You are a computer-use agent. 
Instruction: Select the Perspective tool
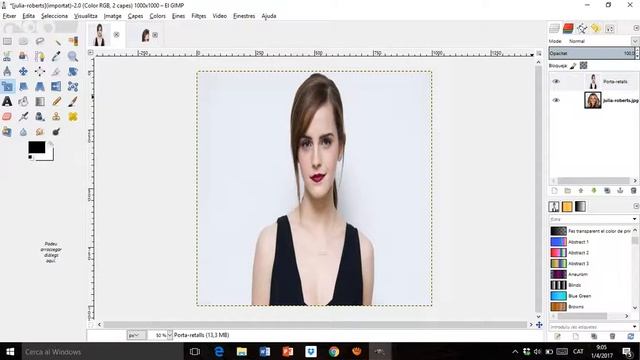(x=40, y=87)
